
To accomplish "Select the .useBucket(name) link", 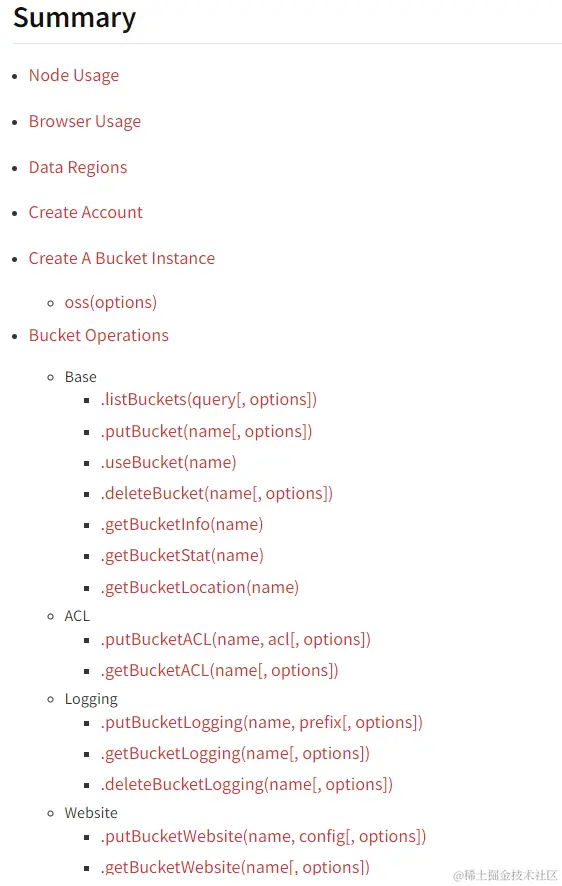I will pyautogui.click(x=168, y=463).
